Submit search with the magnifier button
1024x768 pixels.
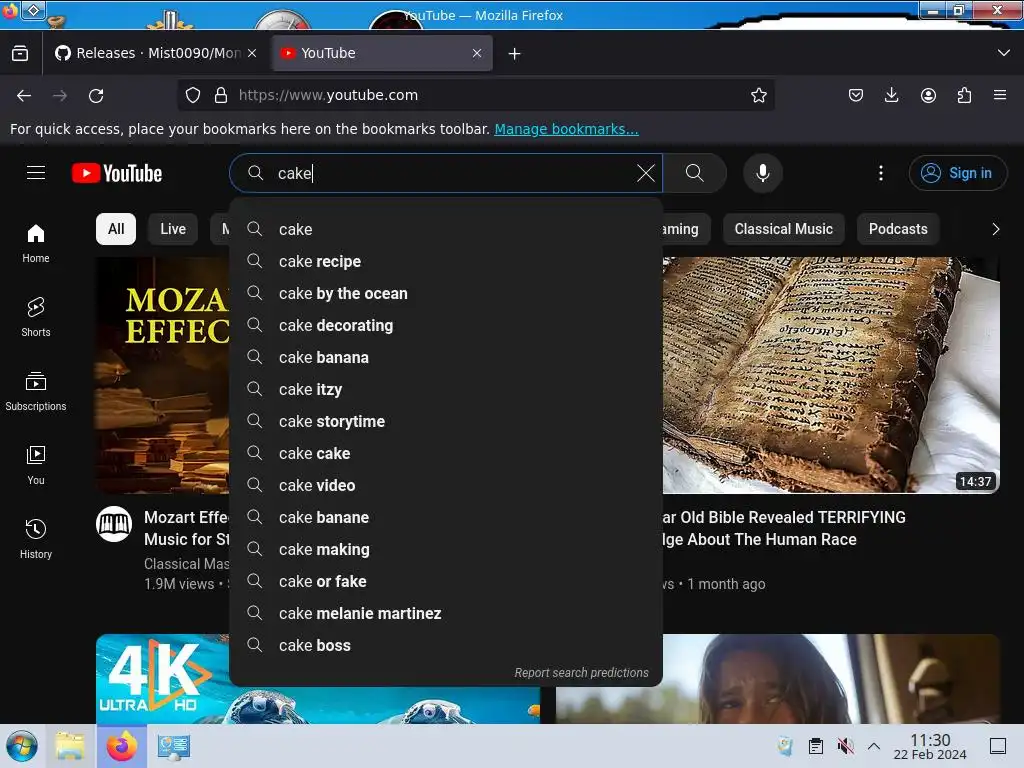tap(695, 173)
